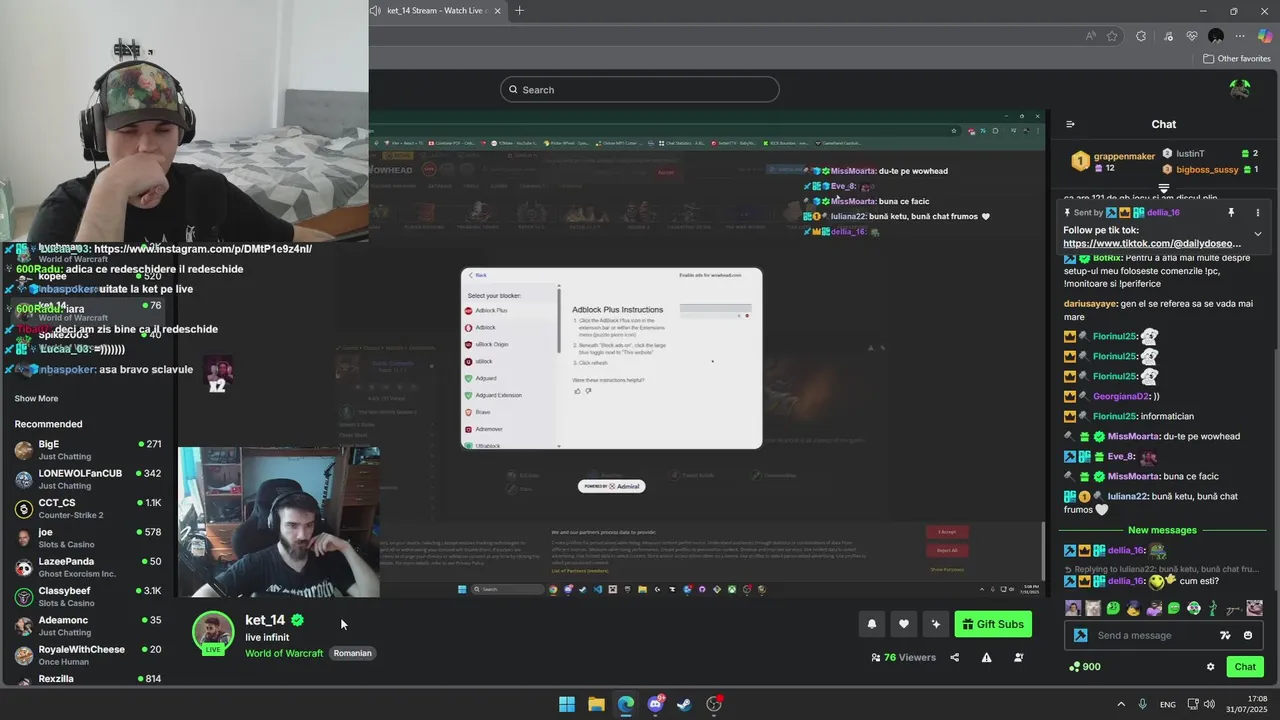Send message with green Chat button
Viewport: 1280px width, 720px height.
(x=1245, y=667)
